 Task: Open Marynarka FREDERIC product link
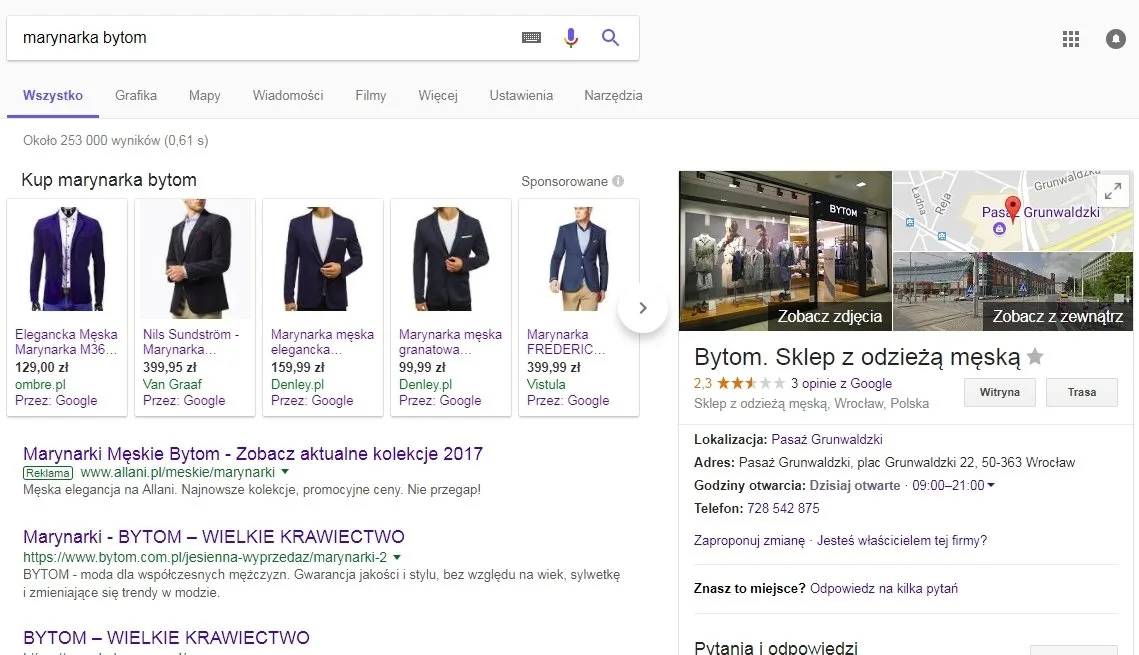[x=566, y=342]
